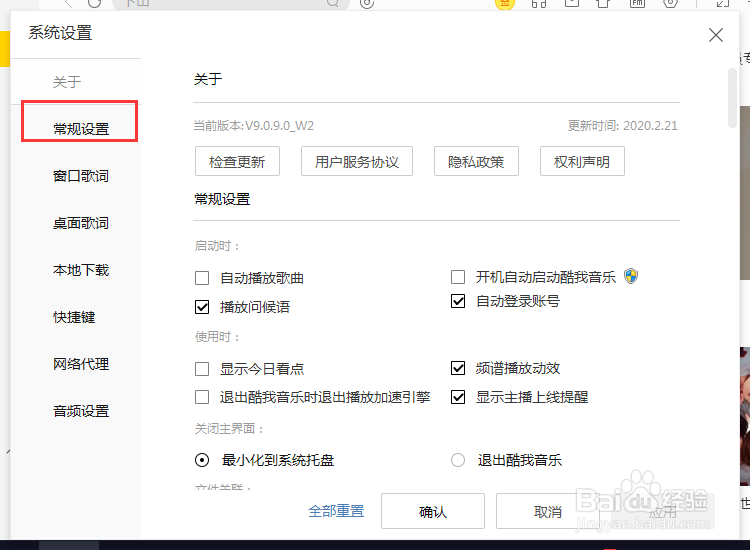Turn off 频谱播放动效

pyautogui.click(x=458, y=368)
